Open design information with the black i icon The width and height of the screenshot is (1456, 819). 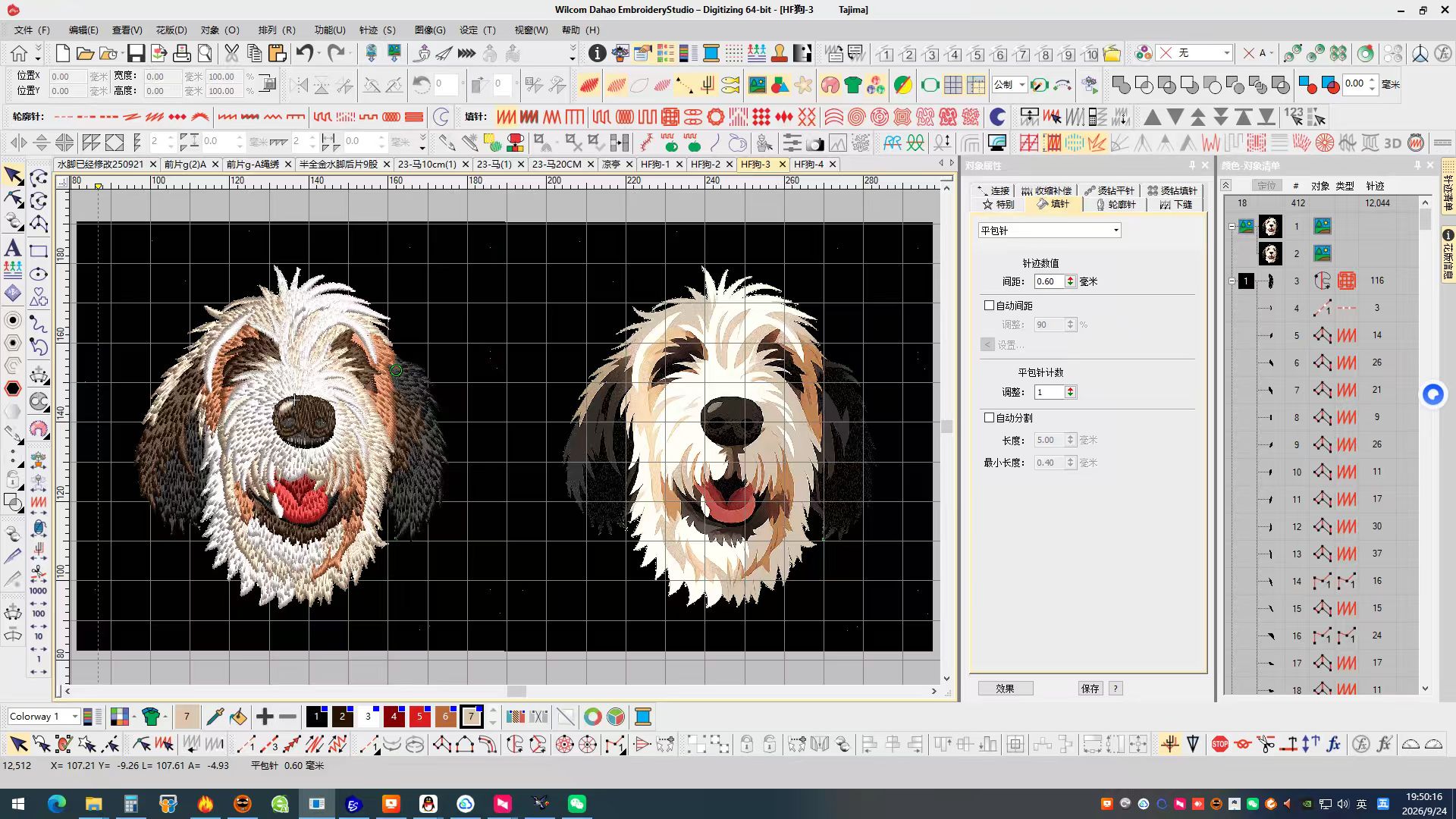click(598, 53)
